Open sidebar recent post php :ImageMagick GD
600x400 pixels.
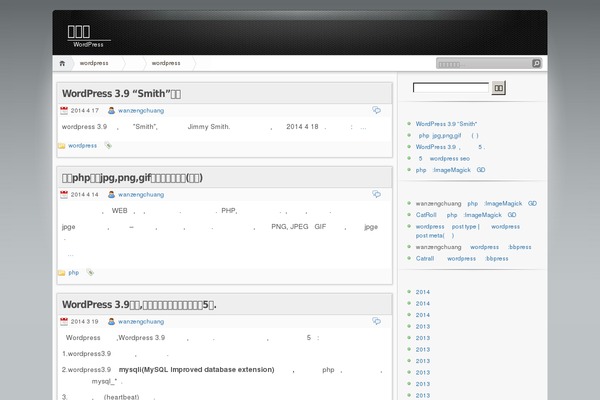[450, 170]
